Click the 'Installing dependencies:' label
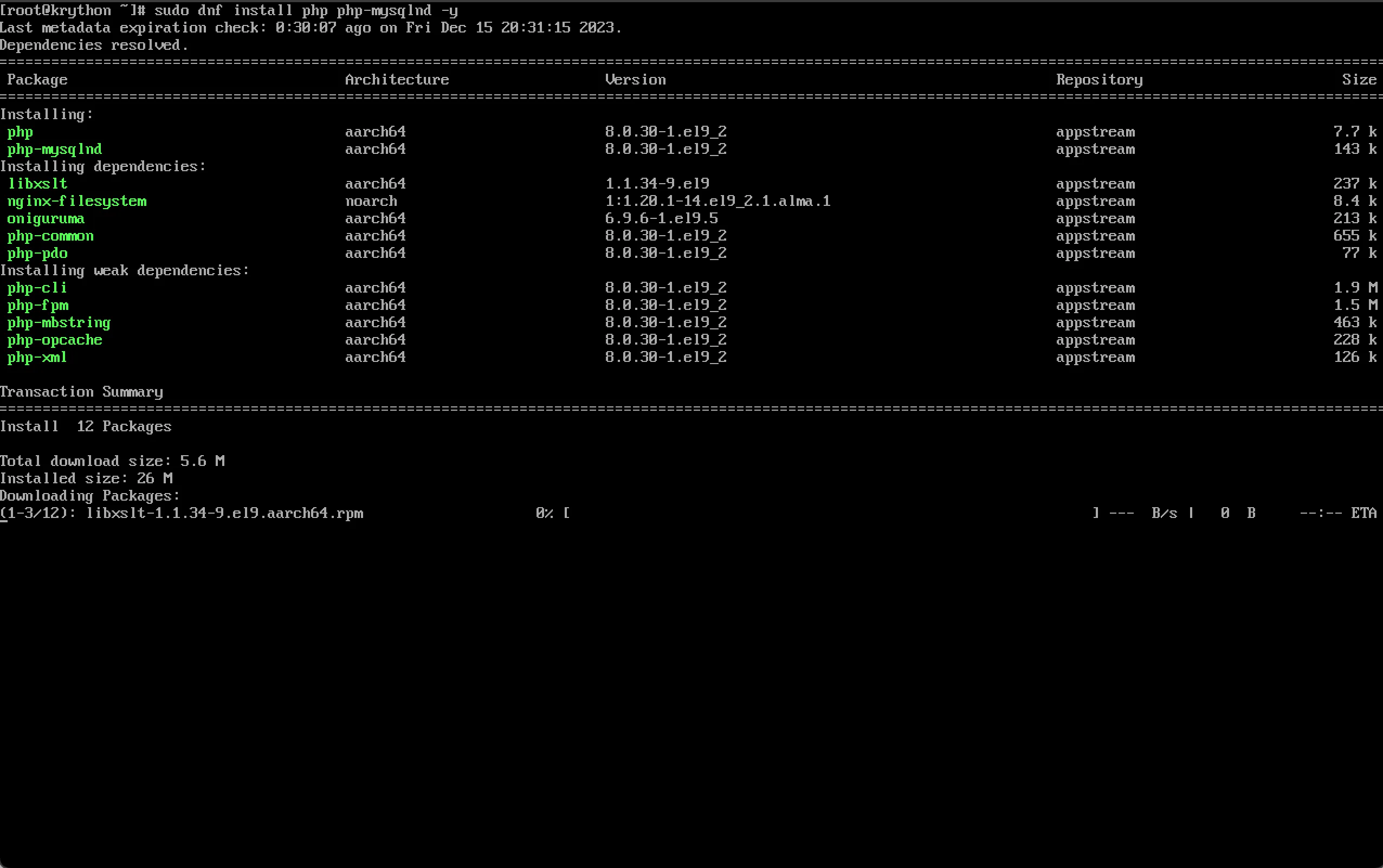Viewport: 1383px width, 868px height. [x=103, y=166]
